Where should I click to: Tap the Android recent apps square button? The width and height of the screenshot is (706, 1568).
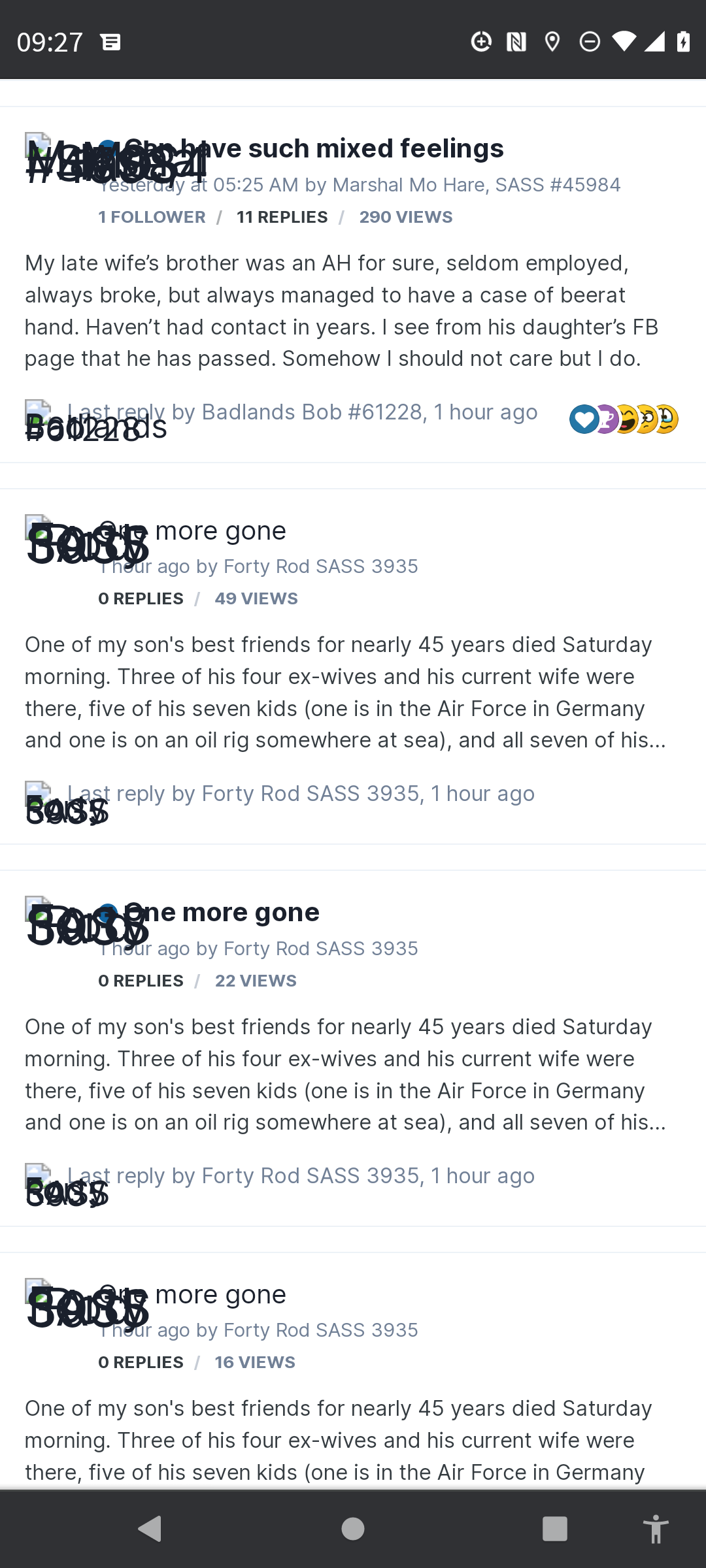tap(554, 1529)
